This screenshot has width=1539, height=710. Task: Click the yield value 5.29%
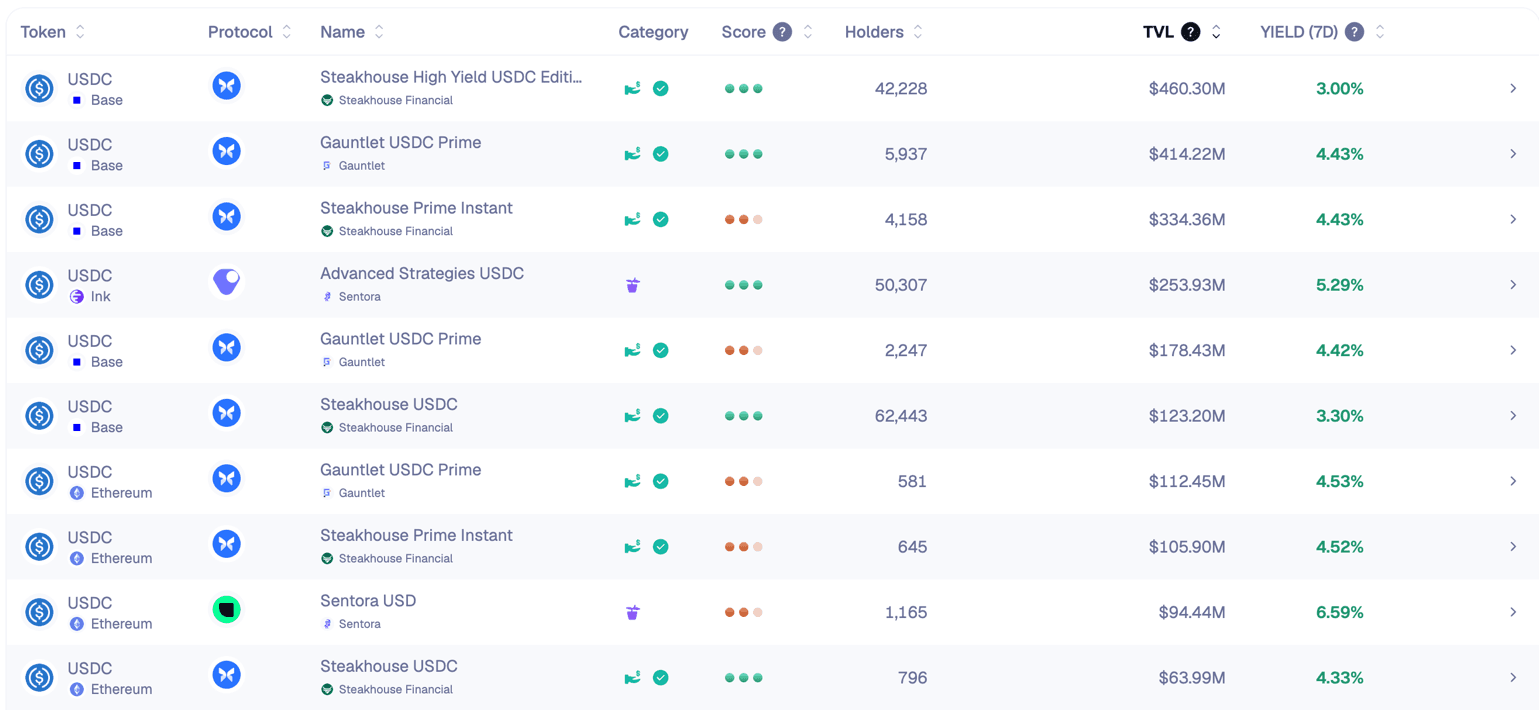[x=1340, y=285]
